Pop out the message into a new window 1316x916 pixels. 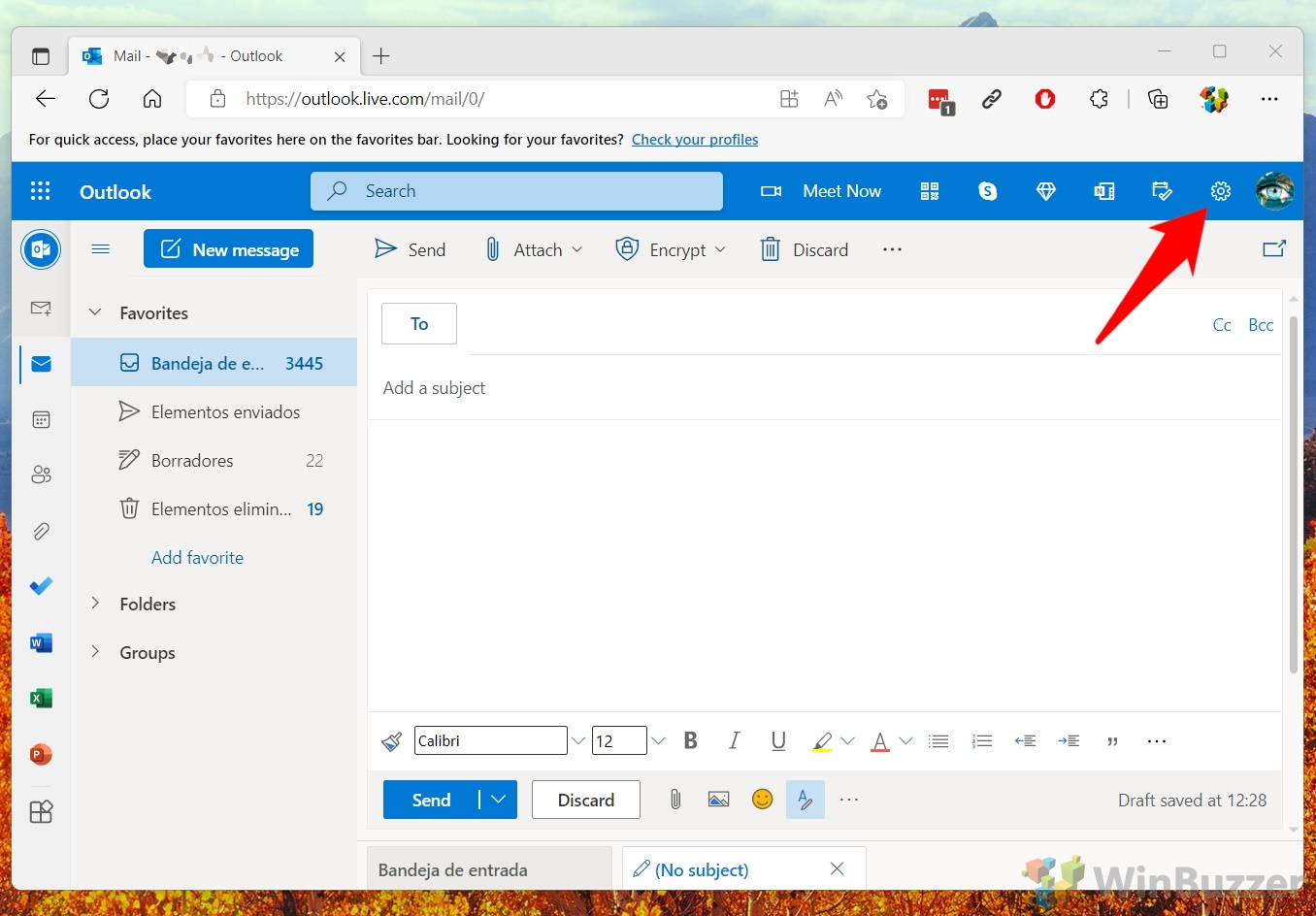pyautogui.click(x=1274, y=249)
